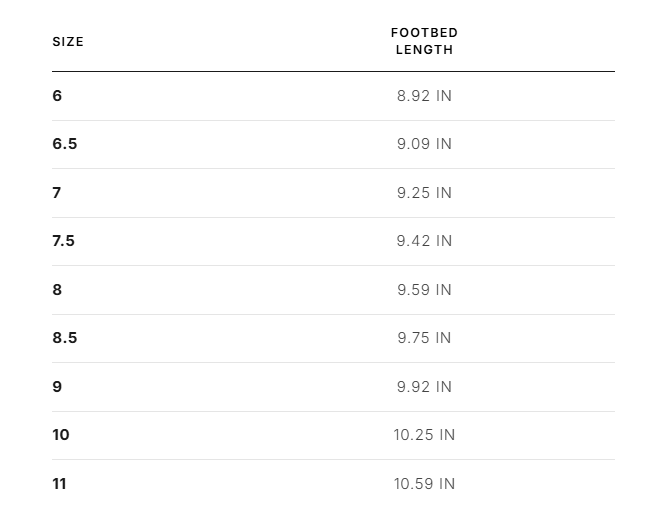Click the SIZE column header
This screenshot has height=526, width=646.
(x=68, y=42)
